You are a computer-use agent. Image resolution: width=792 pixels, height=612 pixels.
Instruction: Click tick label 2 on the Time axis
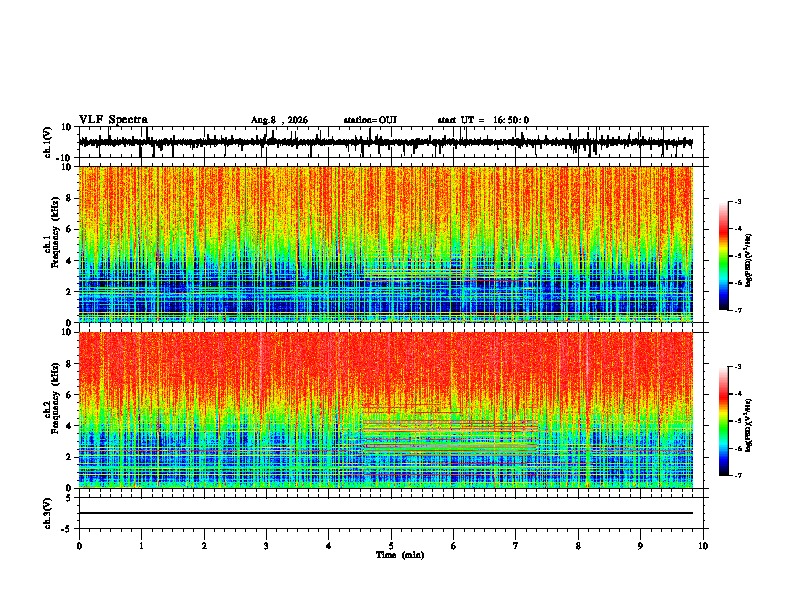pyautogui.click(x=204, y=546)
